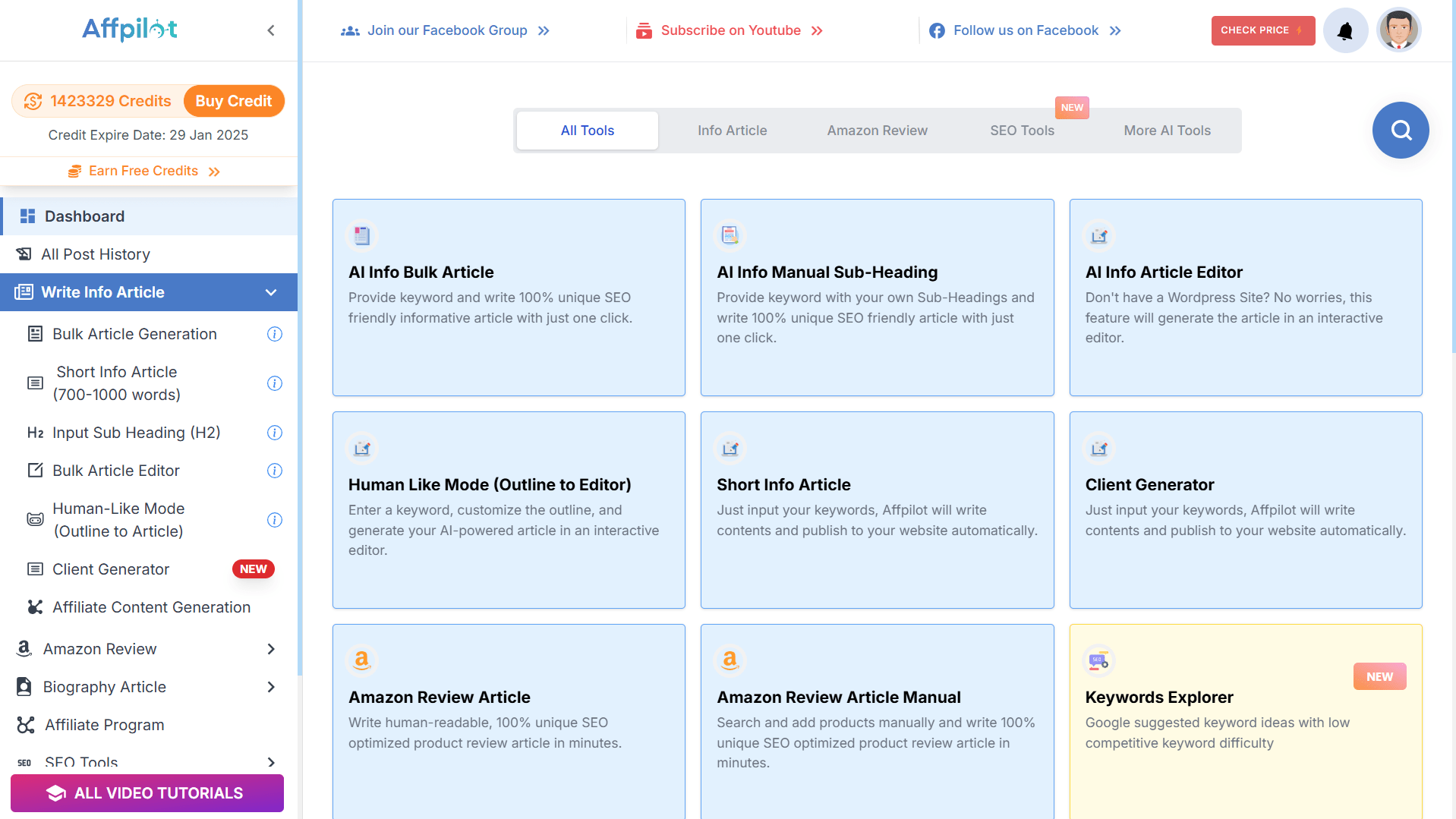1456x819 pixels.
Task: Open All Post History in sidebar
Action: [x=96, y=254]
